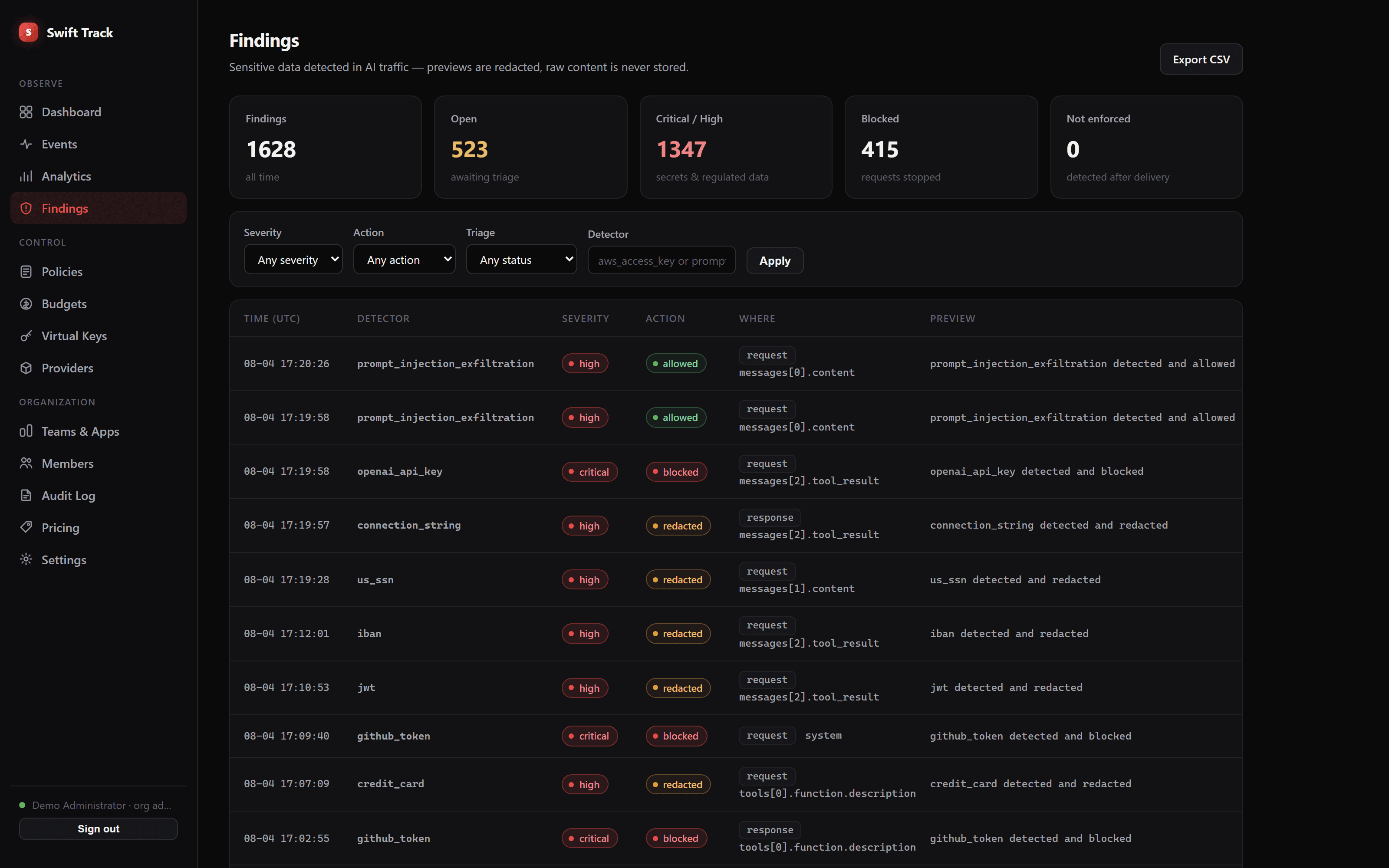Click the TIME (UTC) column header

[272, 319]
